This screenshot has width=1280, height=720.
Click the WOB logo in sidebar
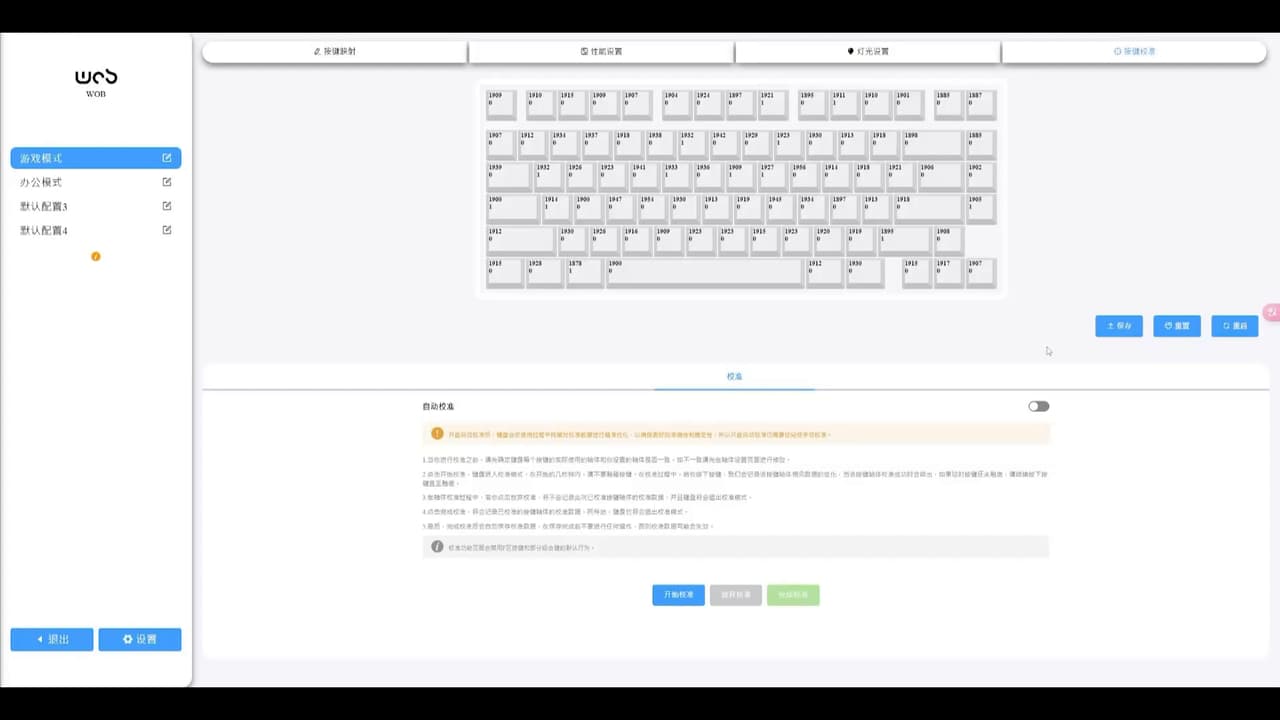96,81
